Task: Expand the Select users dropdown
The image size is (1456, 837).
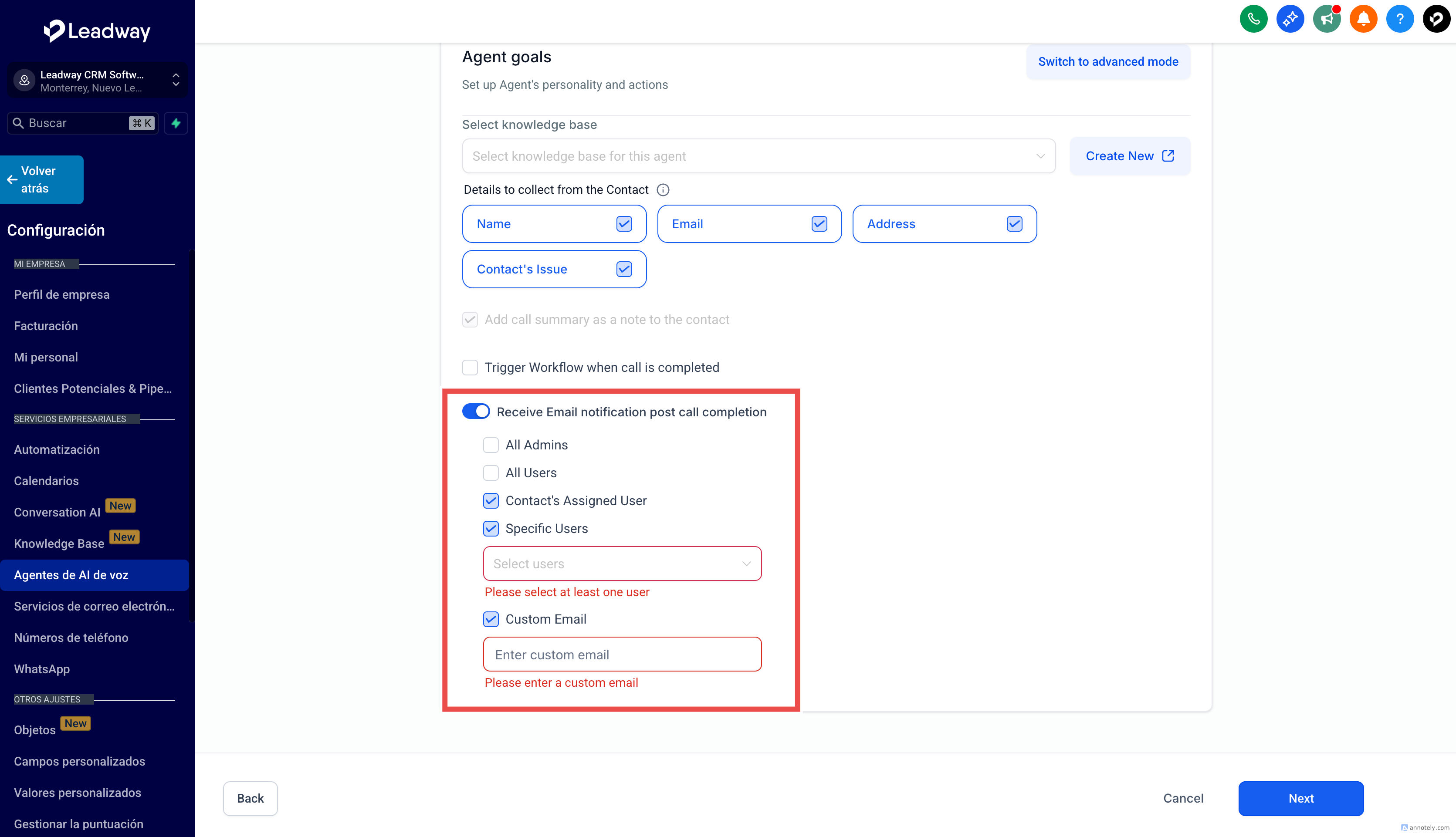Action: point(622,564)
